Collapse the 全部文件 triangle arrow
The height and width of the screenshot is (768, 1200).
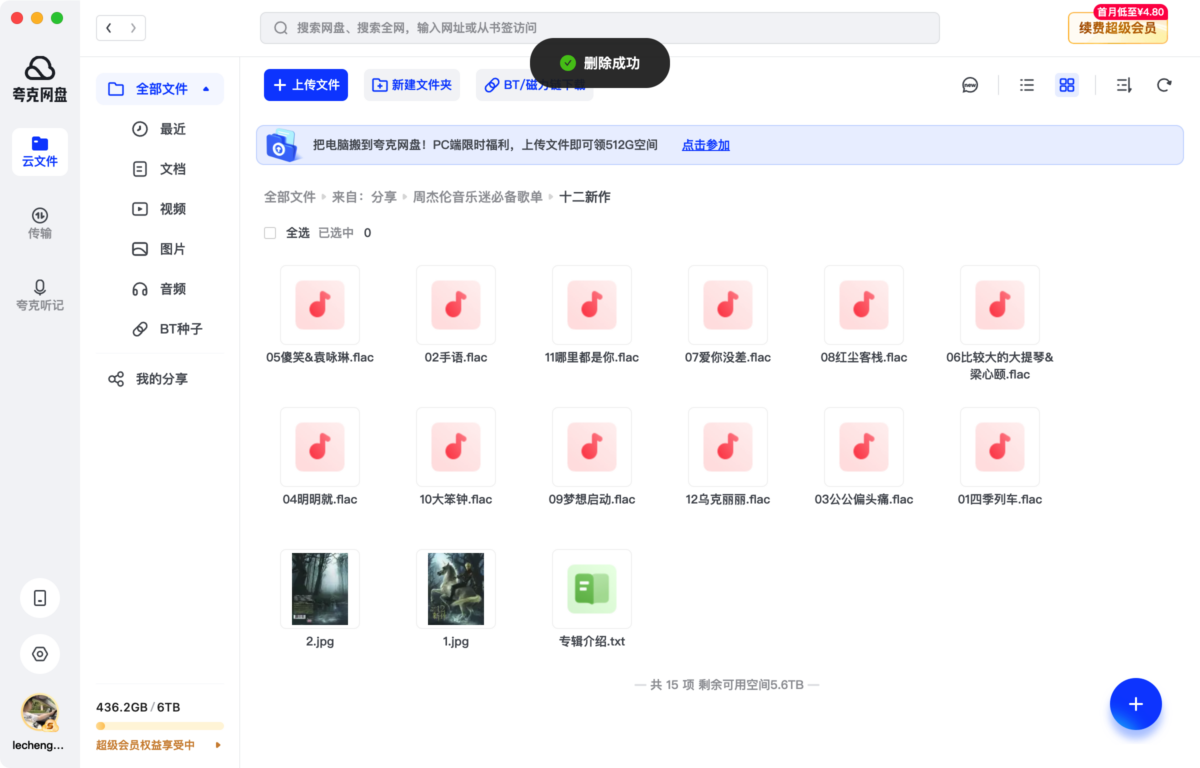point(206,89)
